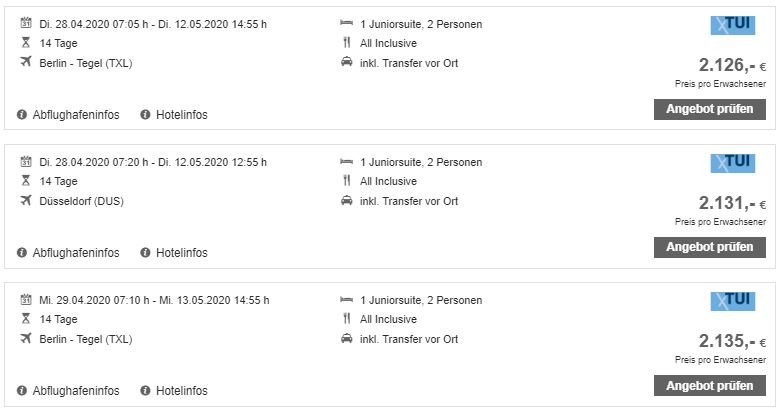Image resolution: width=783 pixels, height=413 pixels.
Task: Click the airplane icon next to Düsseldorf (DUS)
Action: tap(26, 200)
